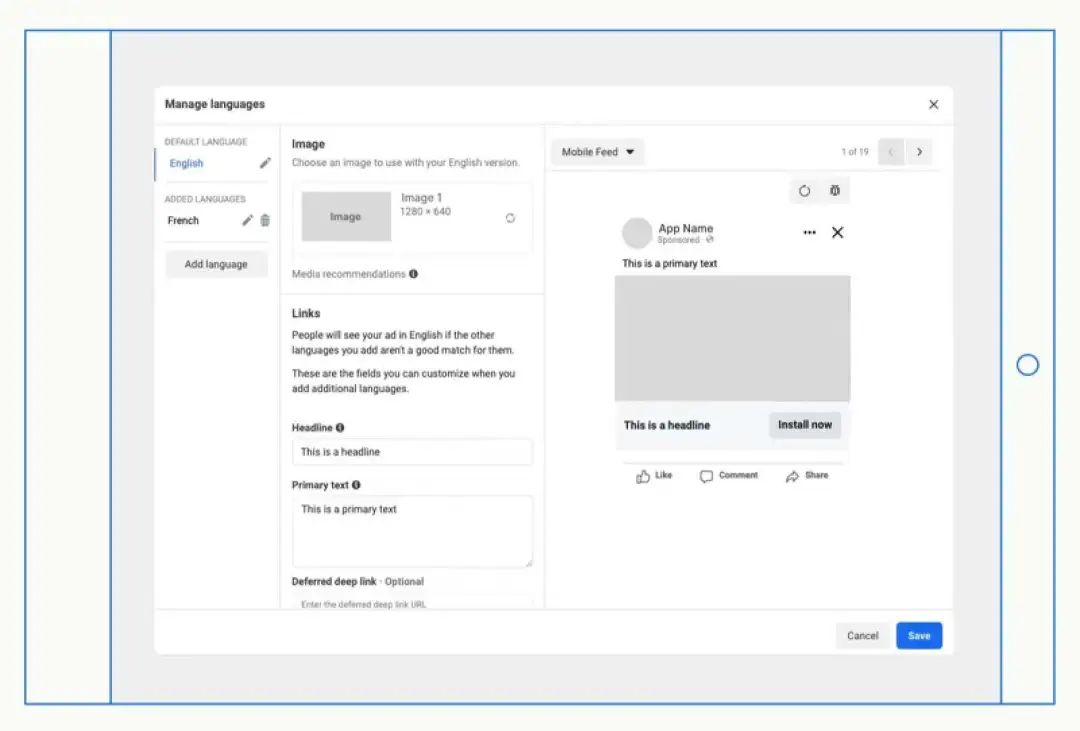Click 'This is a primary text' in ad preview

tap(669, 263)
